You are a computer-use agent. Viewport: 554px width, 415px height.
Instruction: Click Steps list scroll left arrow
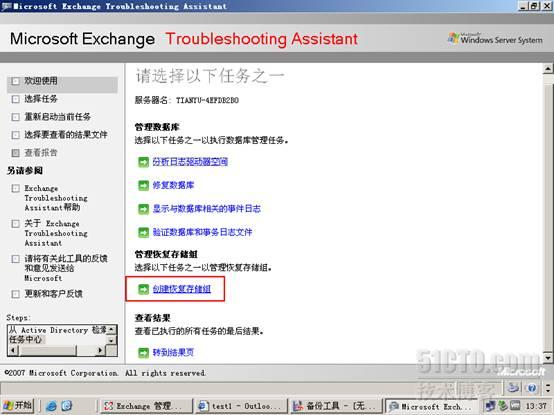pos(13,350)
